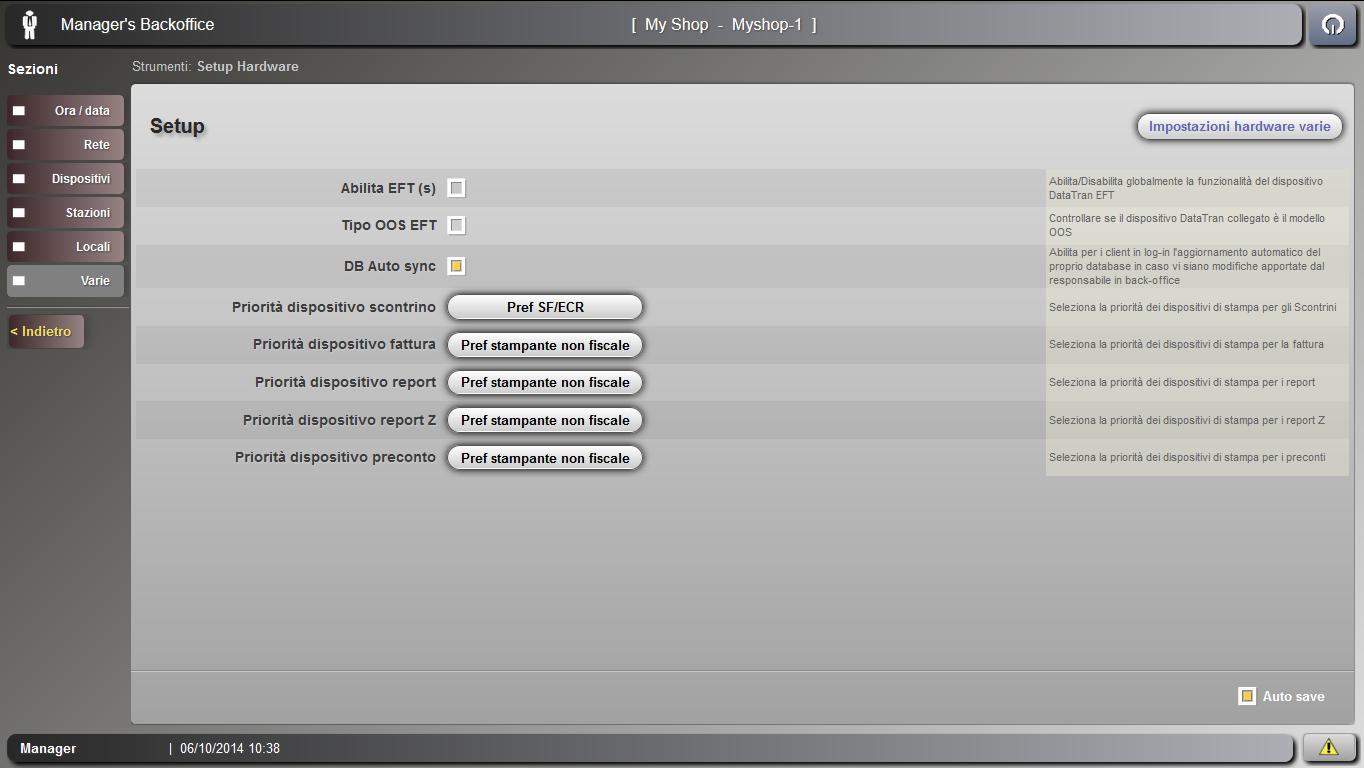Change Priorità dispositivo report printer preference

click(x=544, y=382)
